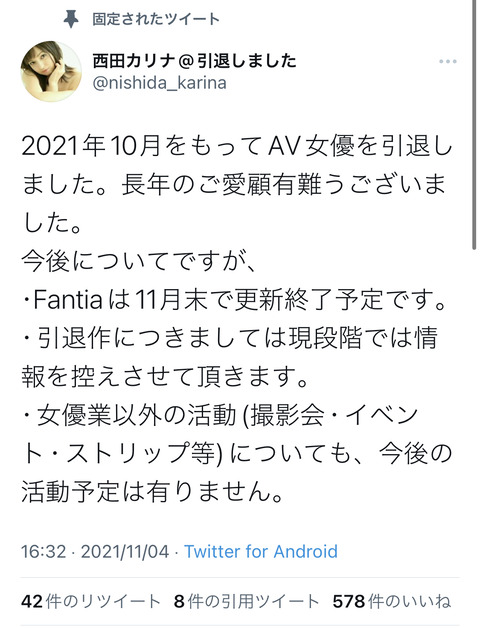View the 42件のリツイート list
Screen dimensions: 480x628
pyautogui.click(x=91, y=601)
